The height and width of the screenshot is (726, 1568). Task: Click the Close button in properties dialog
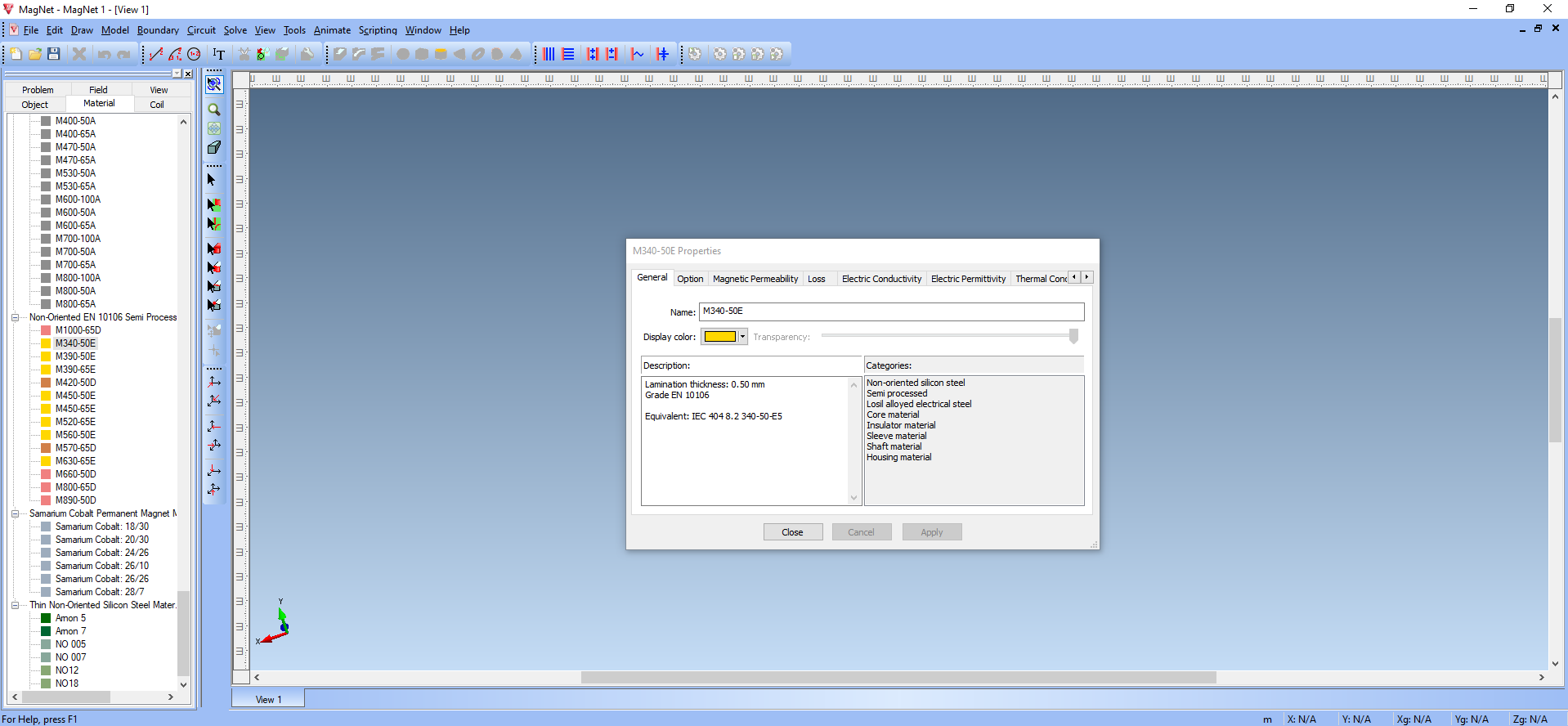pyautogui.click(x=792, y=532)
